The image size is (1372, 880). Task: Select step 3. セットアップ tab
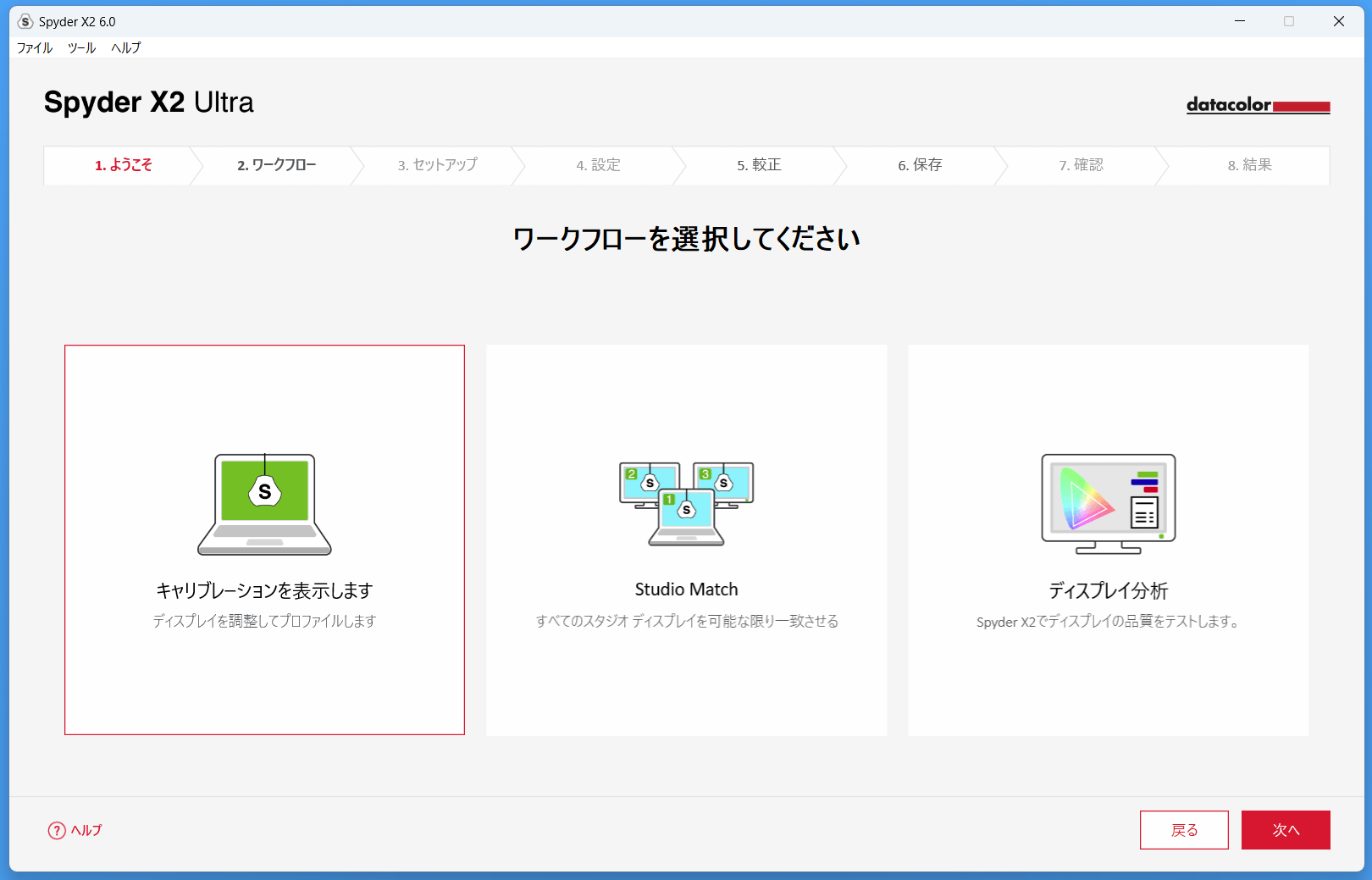point(437,165)
